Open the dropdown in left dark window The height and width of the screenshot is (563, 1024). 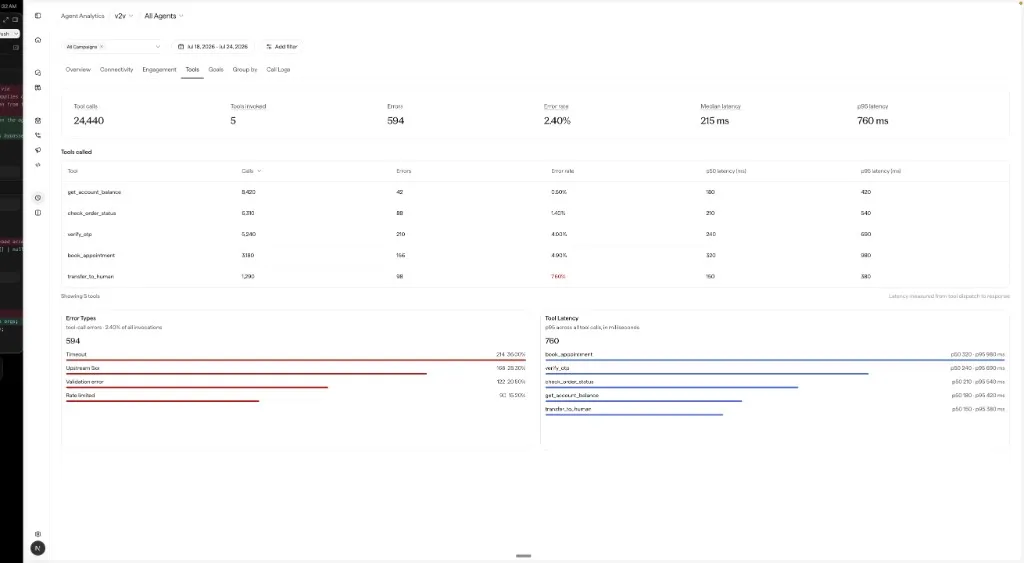point(10,33)
